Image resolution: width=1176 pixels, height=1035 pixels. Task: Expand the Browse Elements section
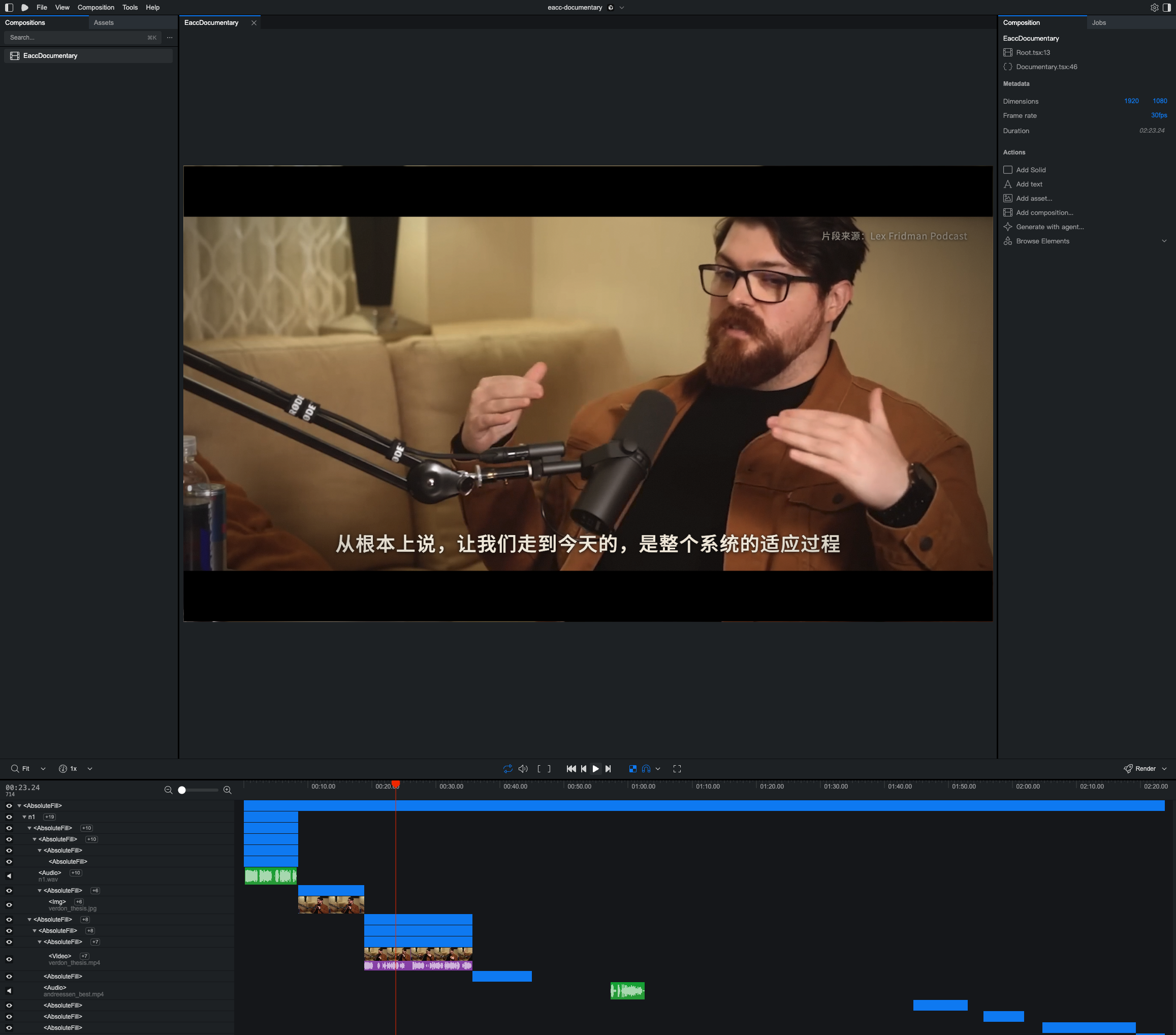[1164, 241]
